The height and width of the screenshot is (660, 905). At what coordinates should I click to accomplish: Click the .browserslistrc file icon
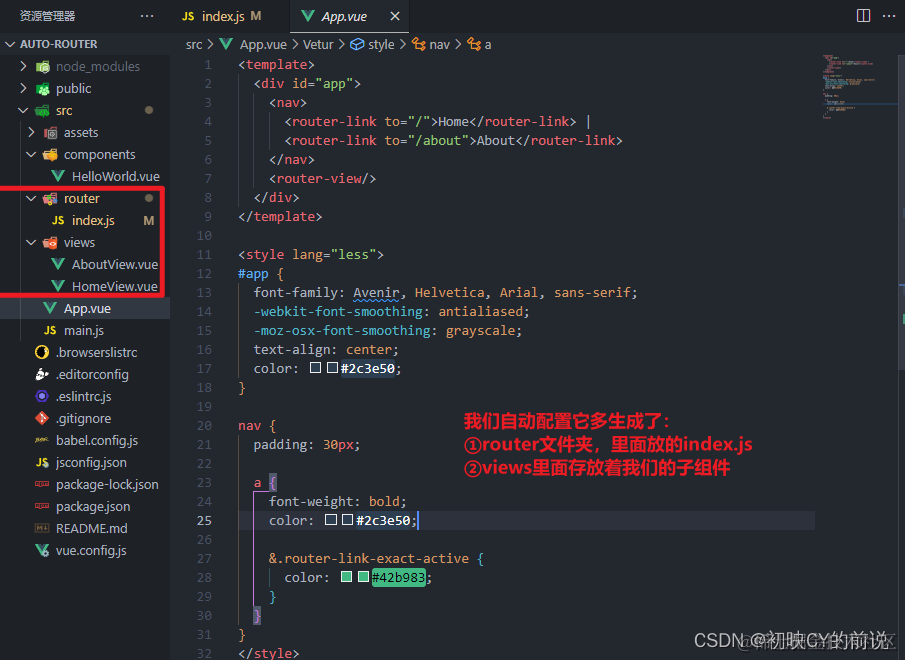[42, 352]
